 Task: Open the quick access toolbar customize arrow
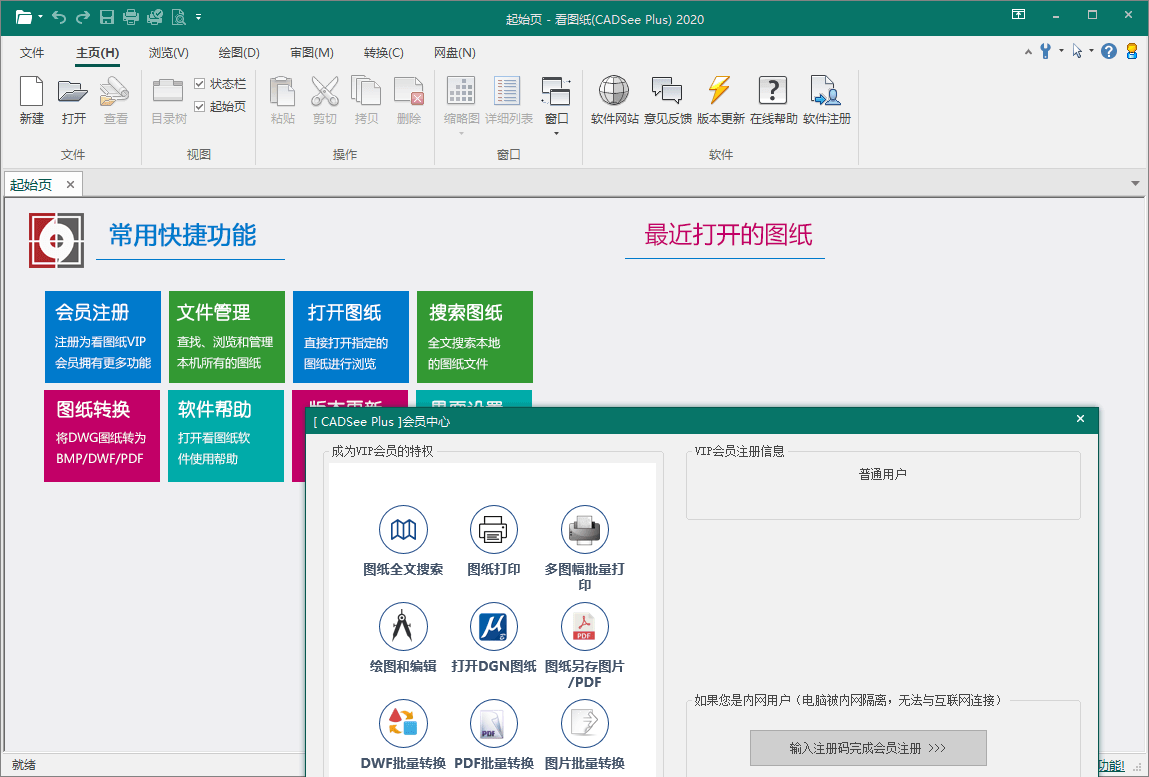click(x=199, y=16)
